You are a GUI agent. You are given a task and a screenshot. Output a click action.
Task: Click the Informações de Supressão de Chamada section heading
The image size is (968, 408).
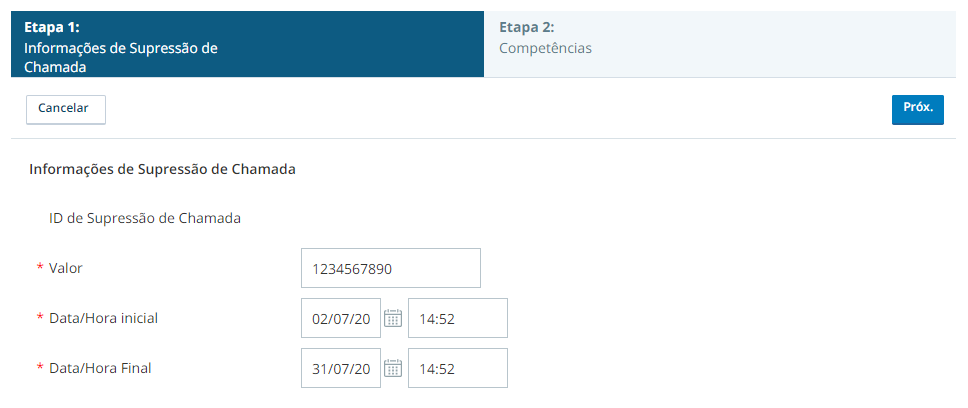[162, 170]
